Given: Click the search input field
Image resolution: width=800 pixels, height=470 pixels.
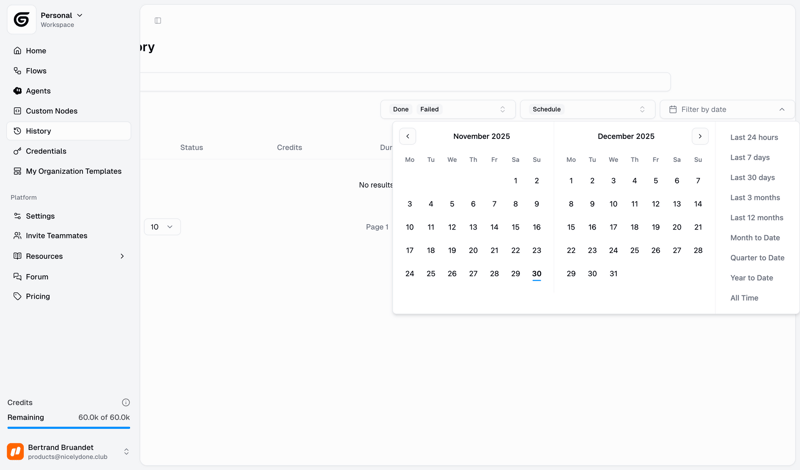Looking at the screenshot, I should click(x=405, y=82).
